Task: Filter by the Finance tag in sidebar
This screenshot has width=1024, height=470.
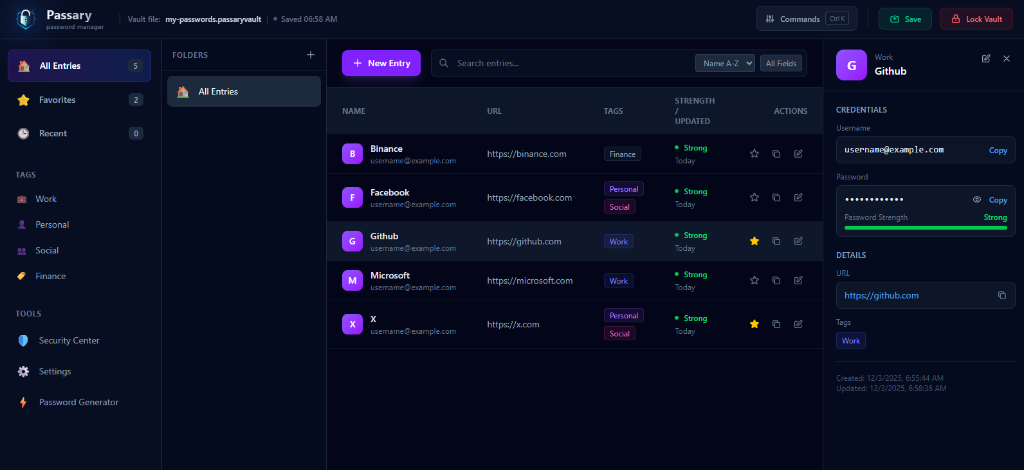Action: 50,276
